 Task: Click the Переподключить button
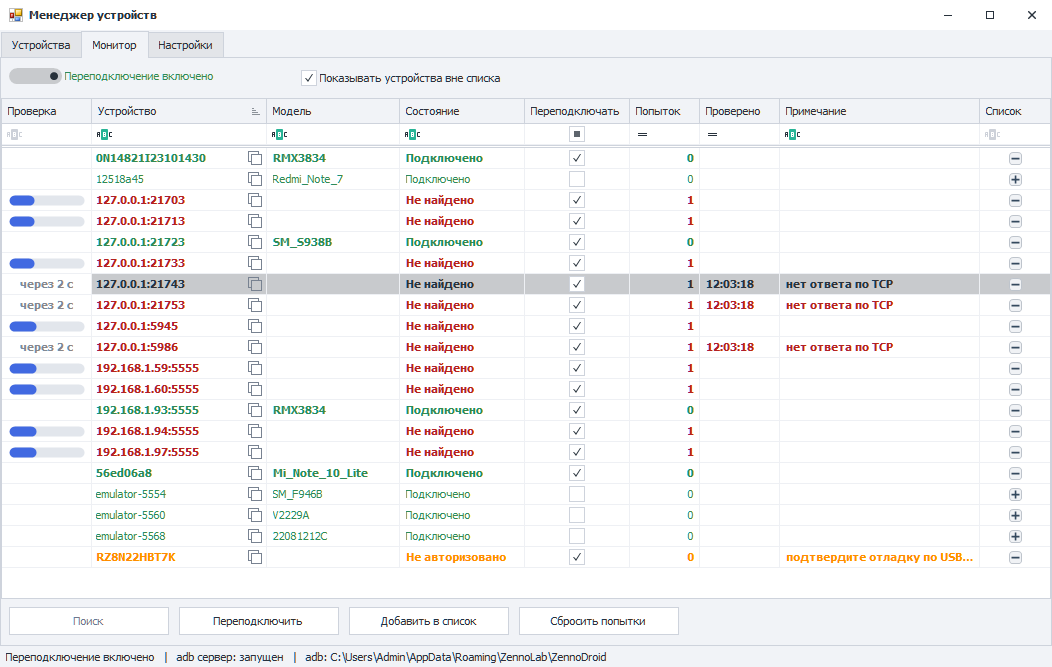click(258, 621)
